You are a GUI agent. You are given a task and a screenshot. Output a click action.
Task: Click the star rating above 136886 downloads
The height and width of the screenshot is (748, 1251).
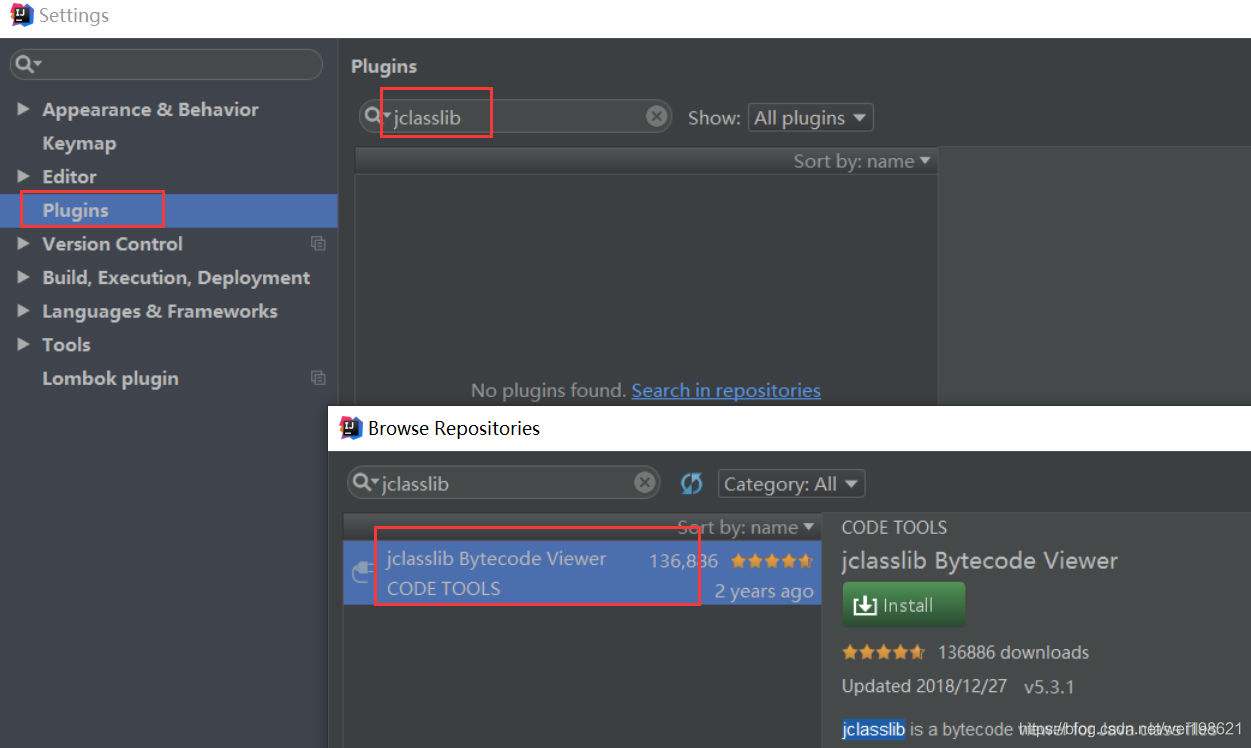pos(884,652)
